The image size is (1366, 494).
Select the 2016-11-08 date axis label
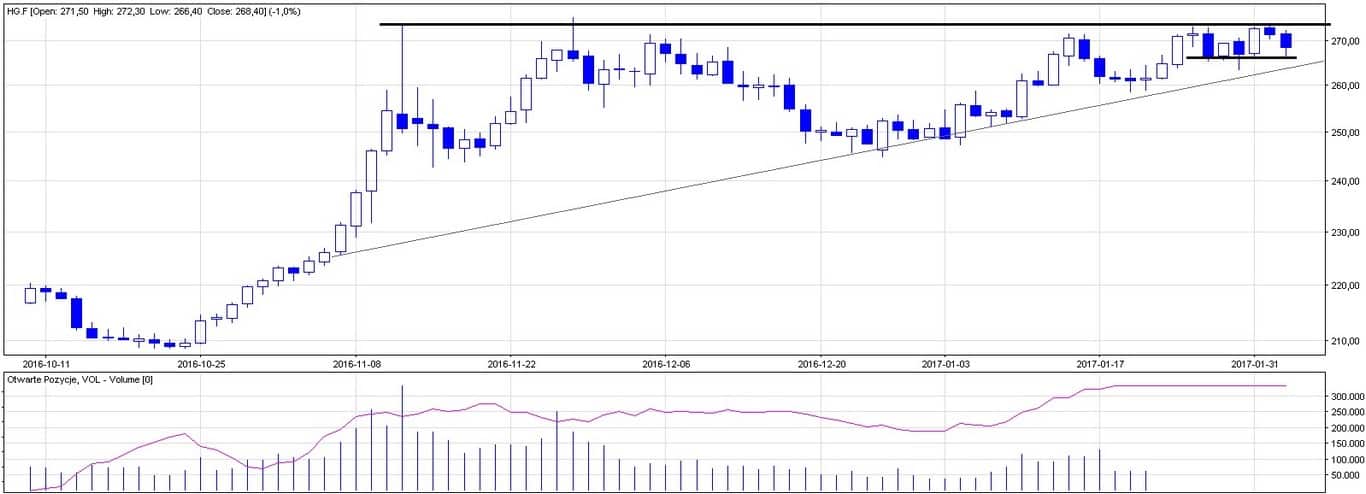(x=355, y=364)
